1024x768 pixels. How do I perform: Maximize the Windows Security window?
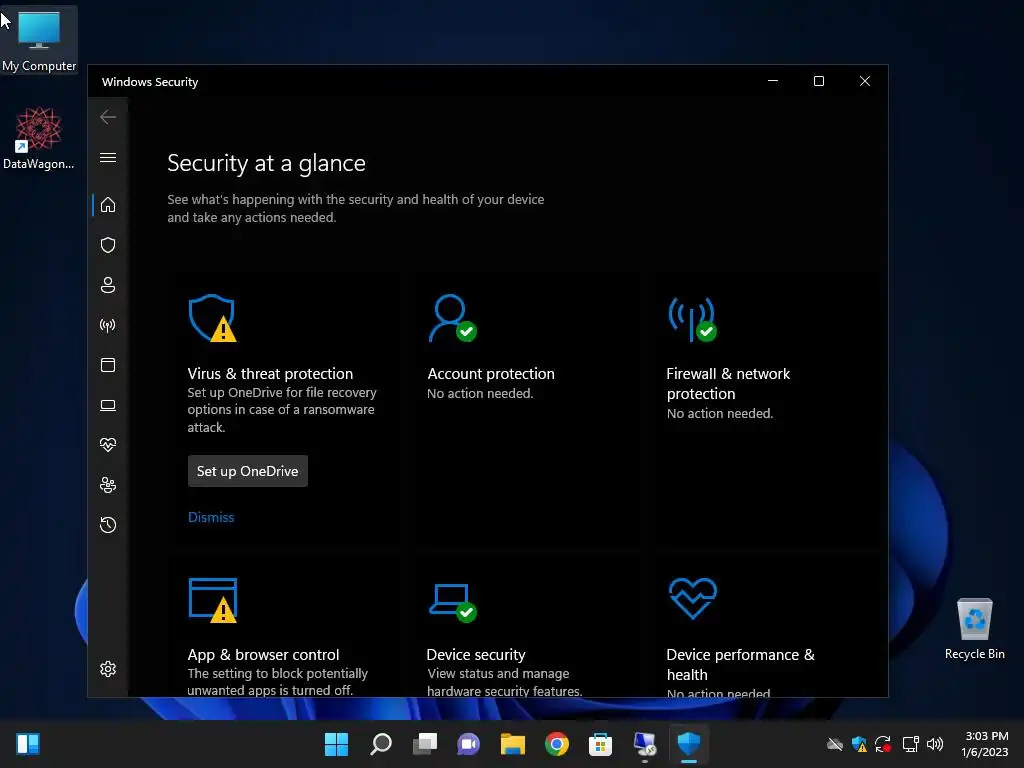818,81
